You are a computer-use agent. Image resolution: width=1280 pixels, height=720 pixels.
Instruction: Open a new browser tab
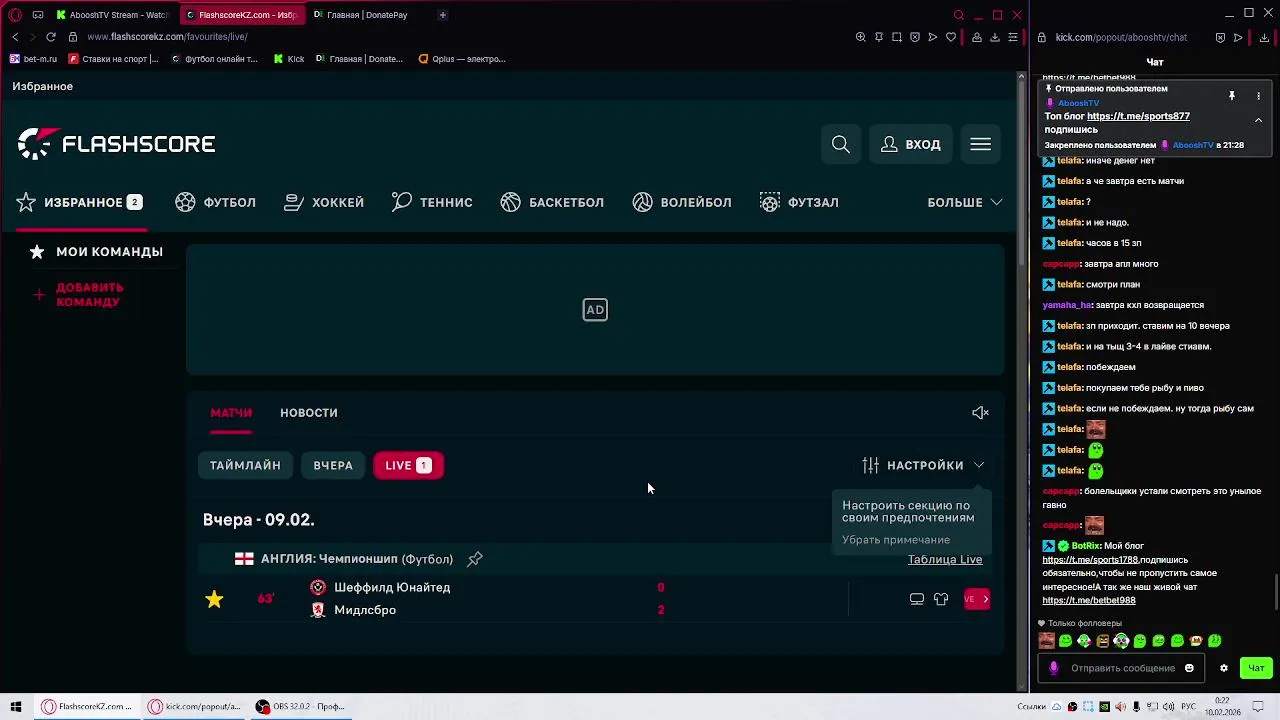tap(442, 15)
